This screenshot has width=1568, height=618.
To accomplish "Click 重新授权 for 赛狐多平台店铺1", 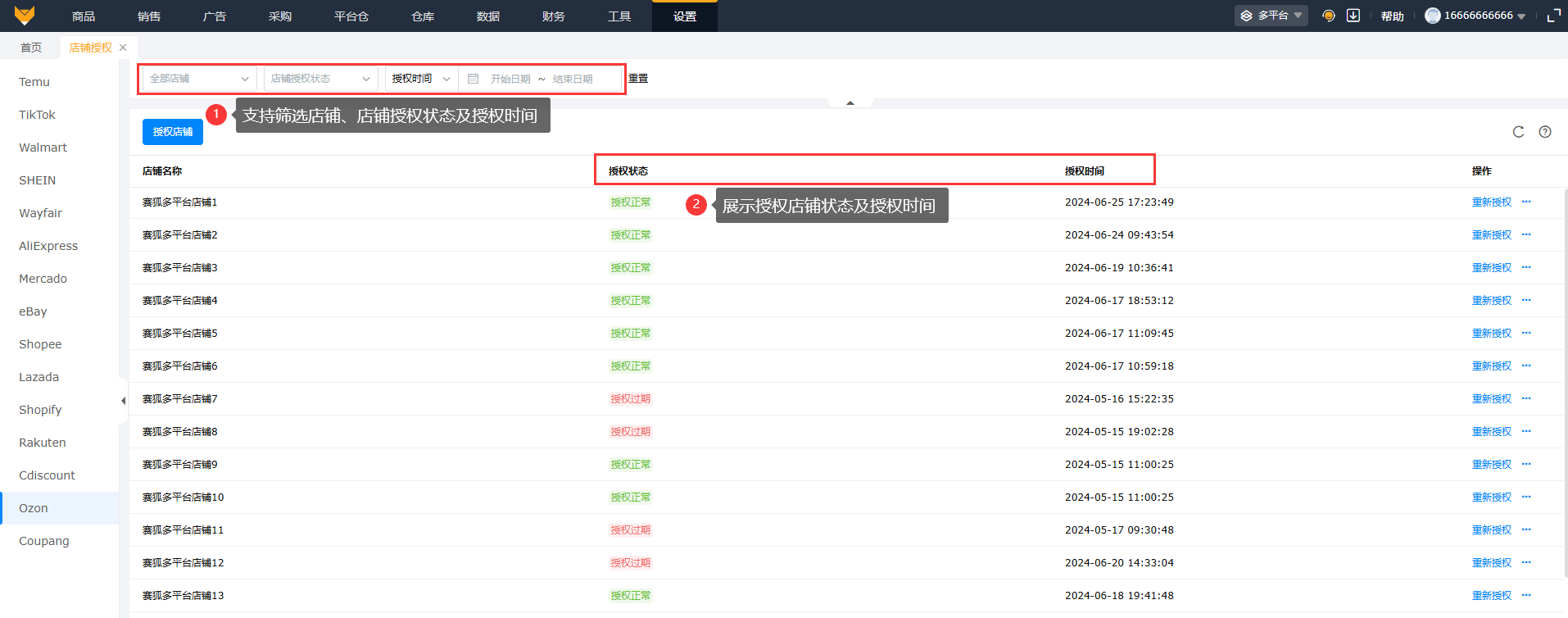I will pos(1492,202).
